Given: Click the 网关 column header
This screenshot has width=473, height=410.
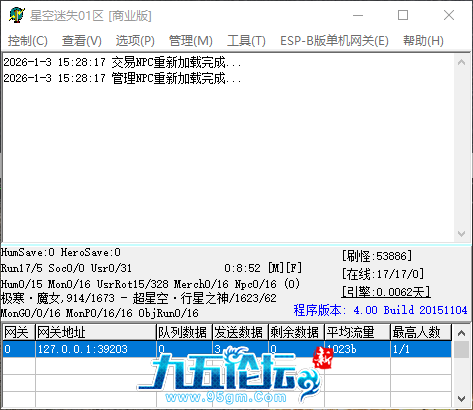Looking at the screenshot, I should point(19,332).
